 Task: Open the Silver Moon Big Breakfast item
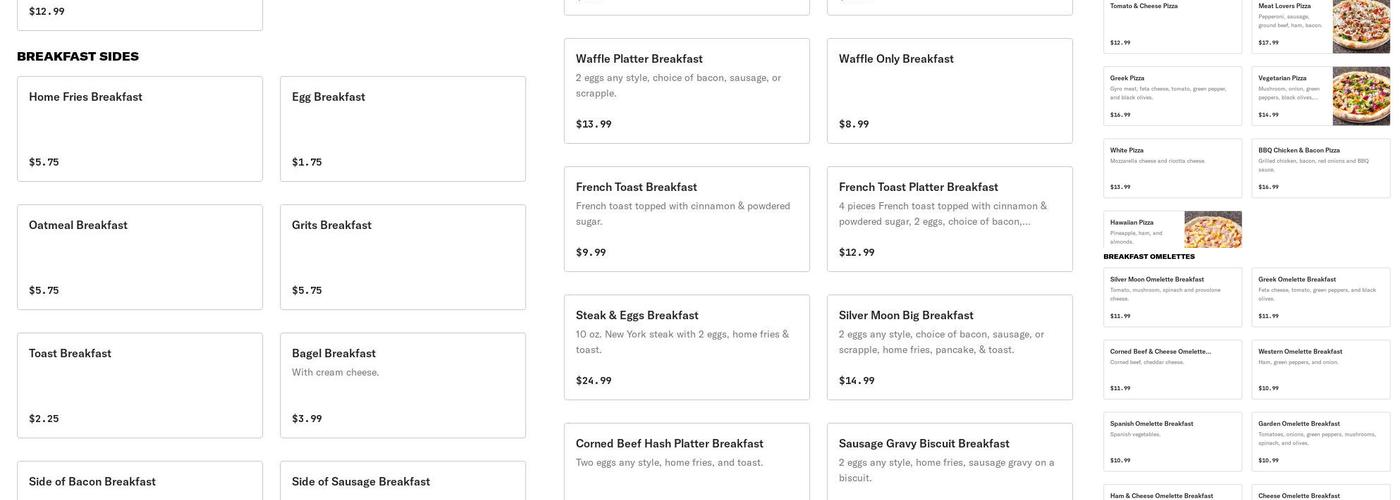[949, 347]
